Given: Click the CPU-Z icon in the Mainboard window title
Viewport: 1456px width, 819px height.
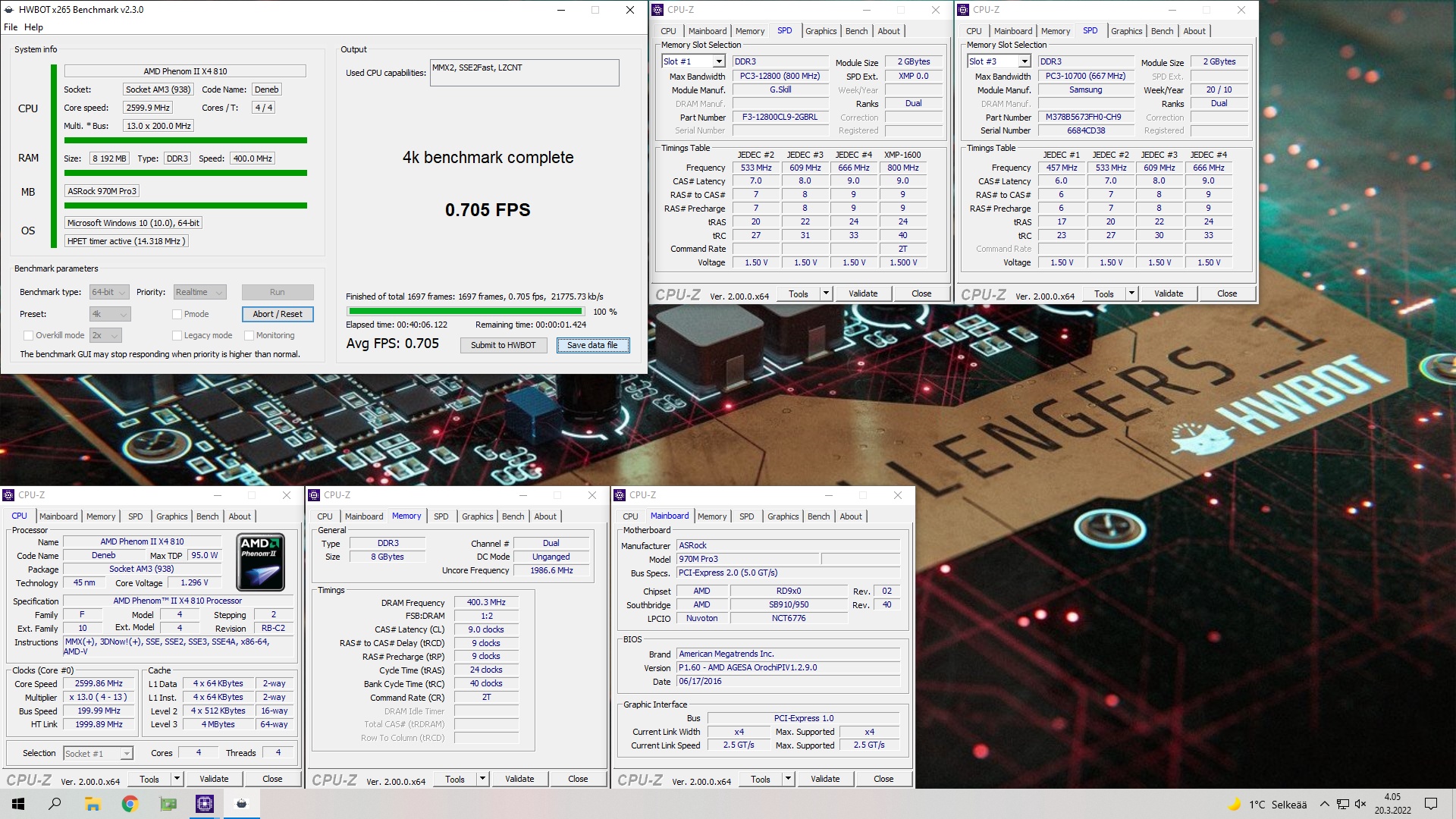Looking at the screenshot, I should (620, 495).
